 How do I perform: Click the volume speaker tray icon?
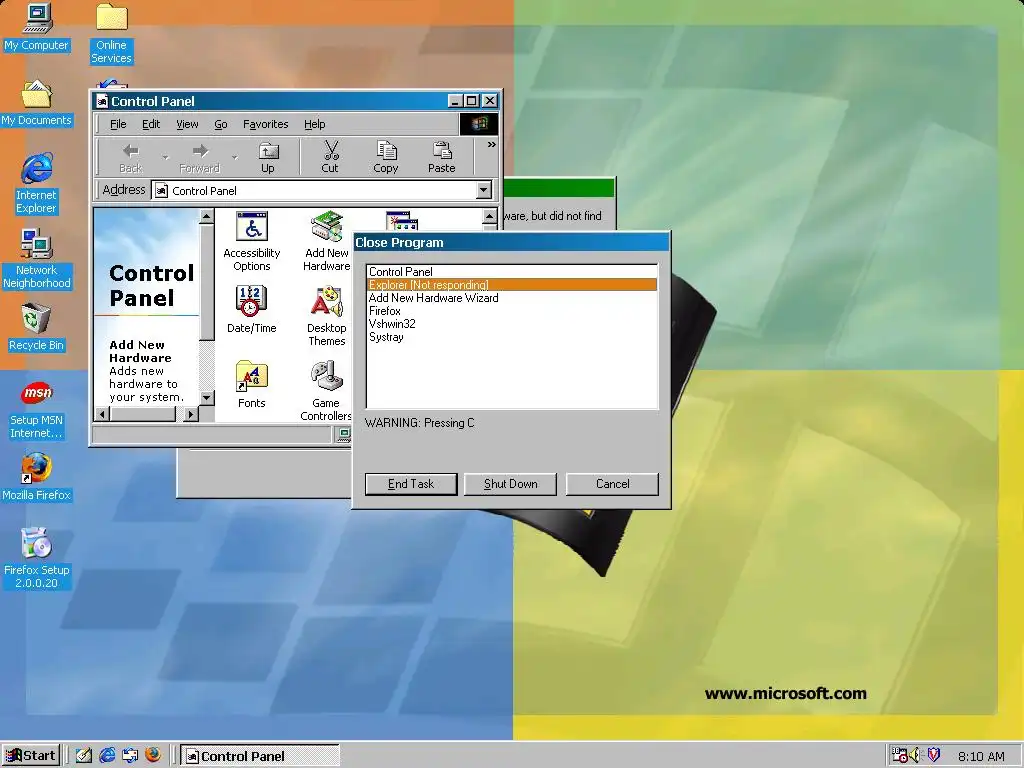point(916,756)
